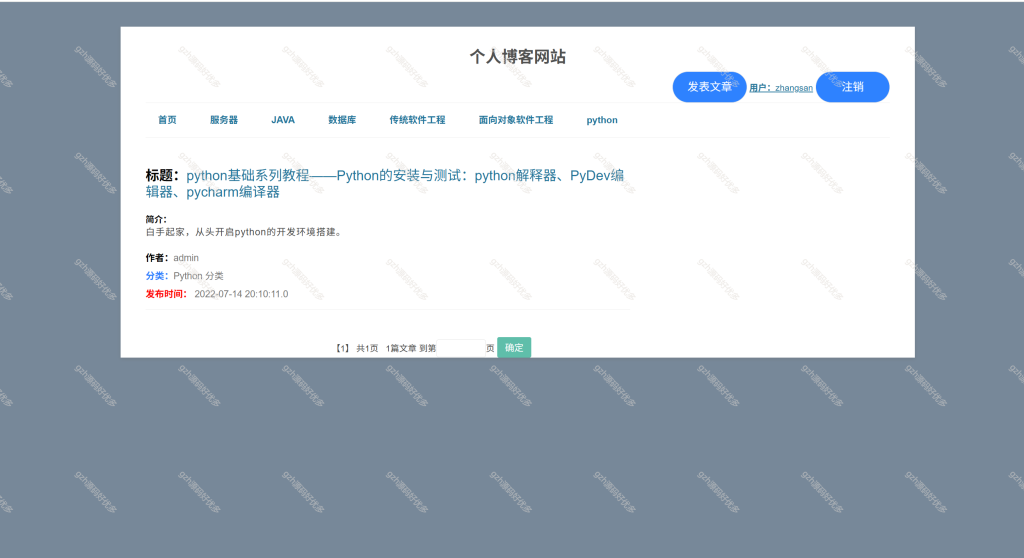Go to the 首页 nav item
This screenshot has width=1024, height=558.
[167, 120]
